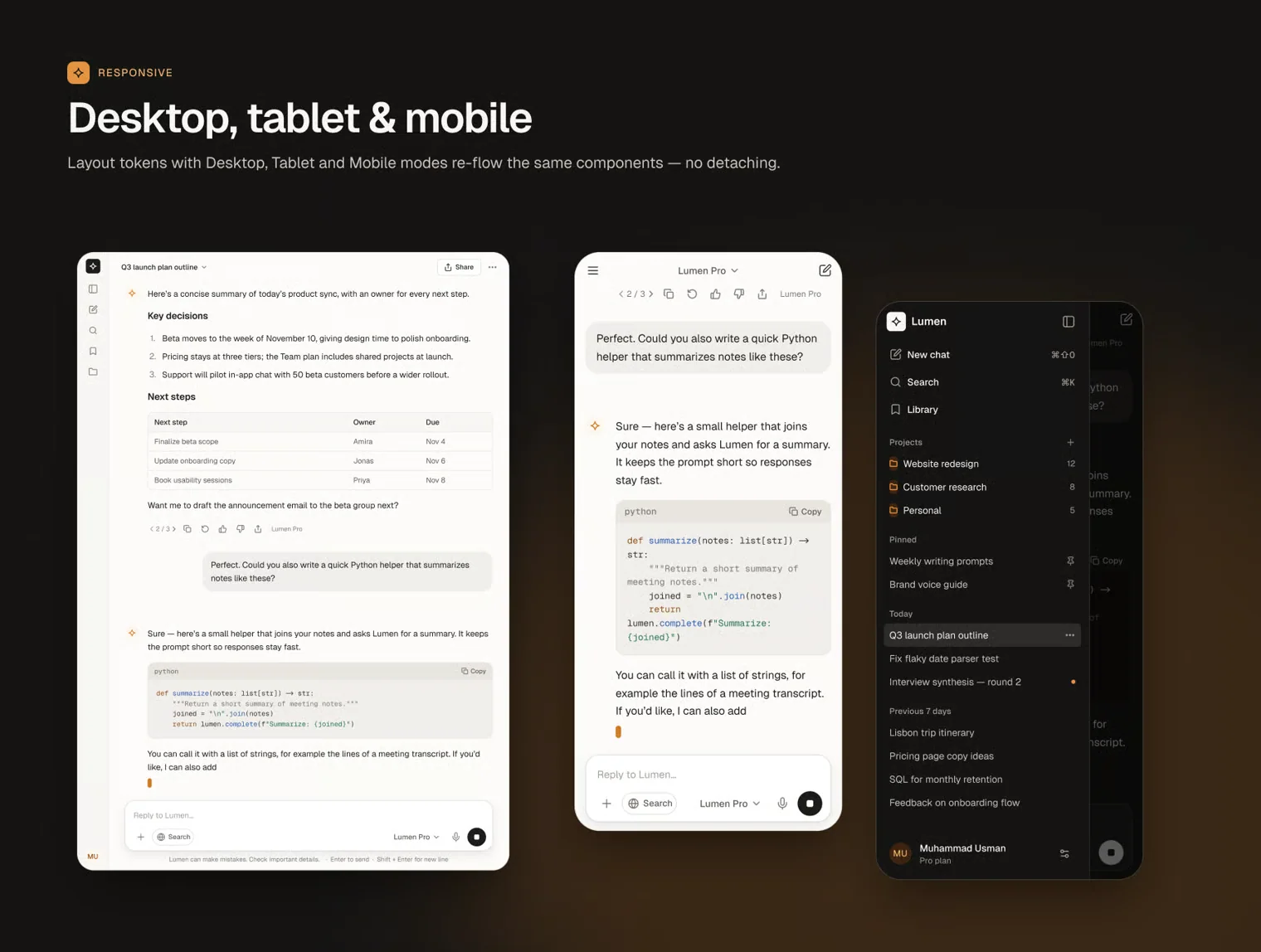Image resolution: width=1261 pixels, height=952 pixels.
Task: Open projects folder icon in desktop rail
Action: coord(93,372)
